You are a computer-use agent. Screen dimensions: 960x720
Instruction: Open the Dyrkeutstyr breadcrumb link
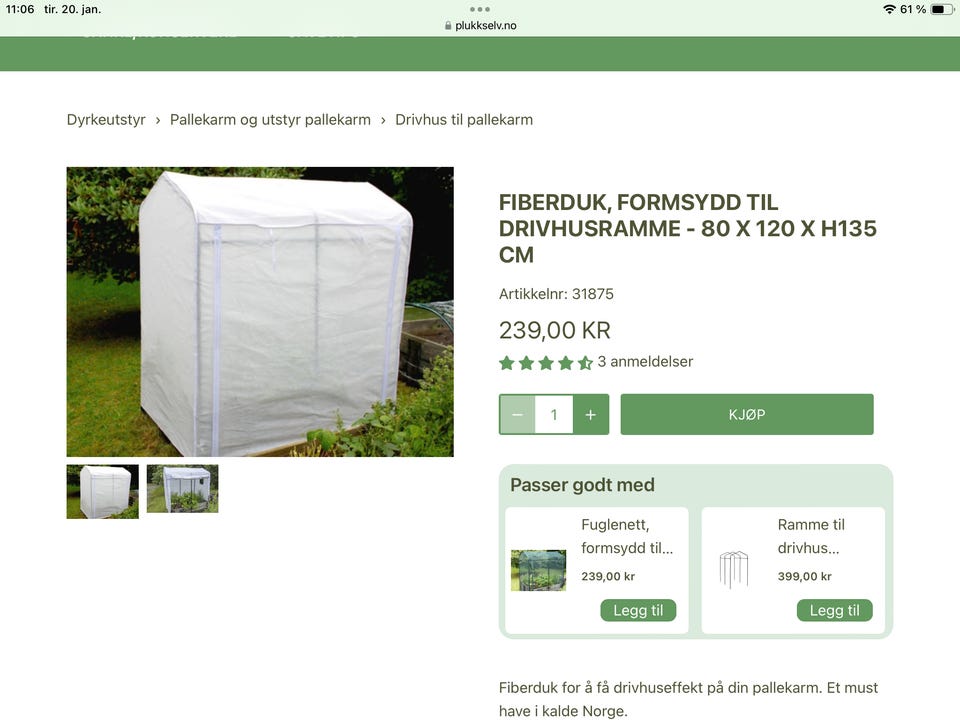pos(106,119)
